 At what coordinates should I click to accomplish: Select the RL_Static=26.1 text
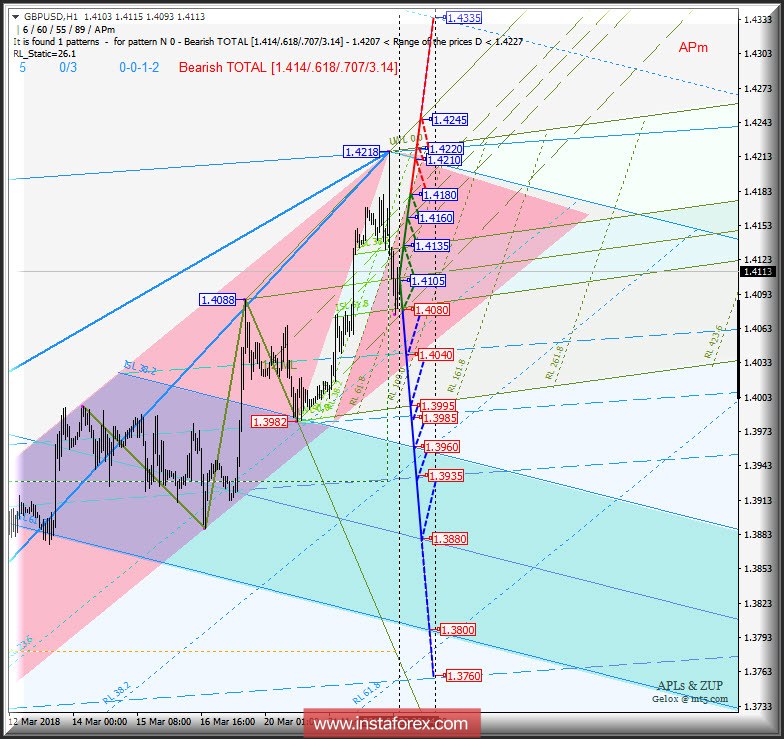(x=44, y=54)
